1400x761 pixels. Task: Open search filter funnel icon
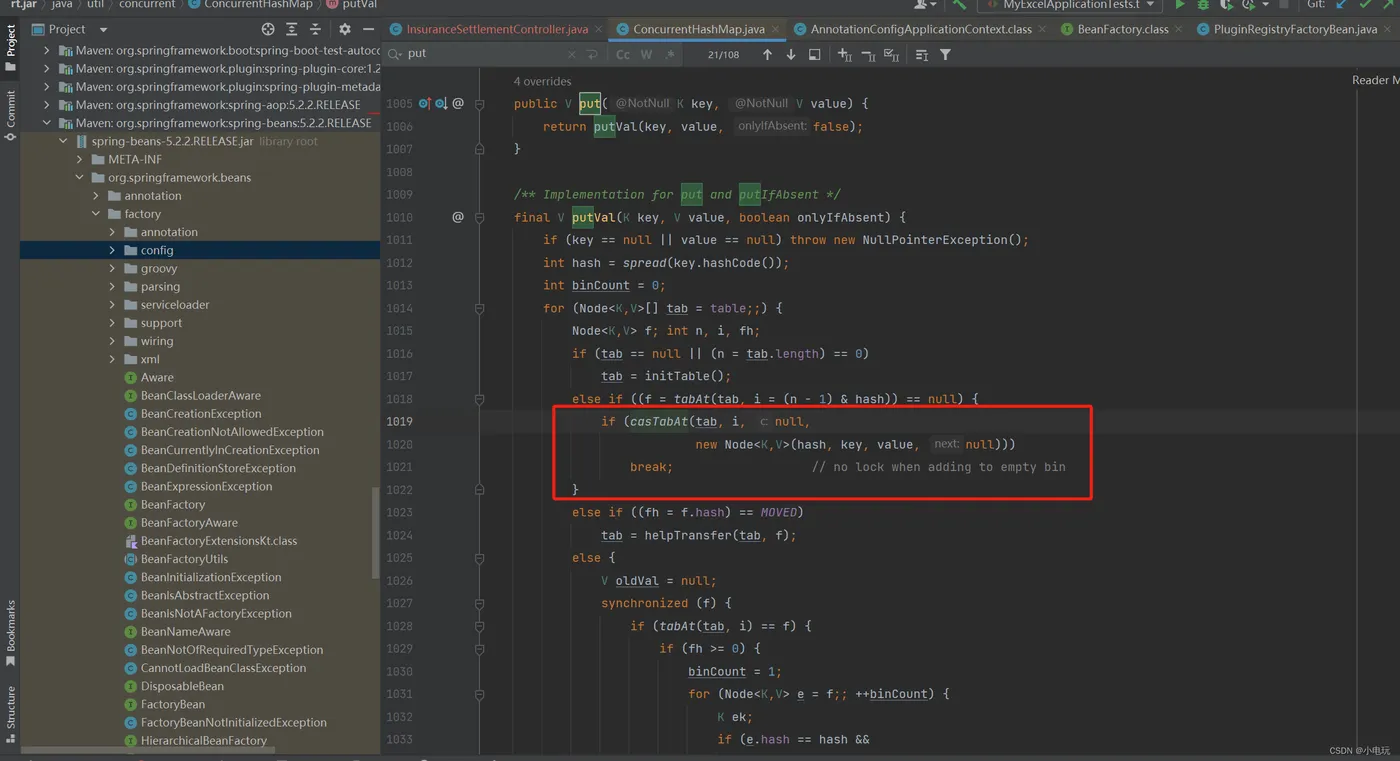tap(945, 55)
